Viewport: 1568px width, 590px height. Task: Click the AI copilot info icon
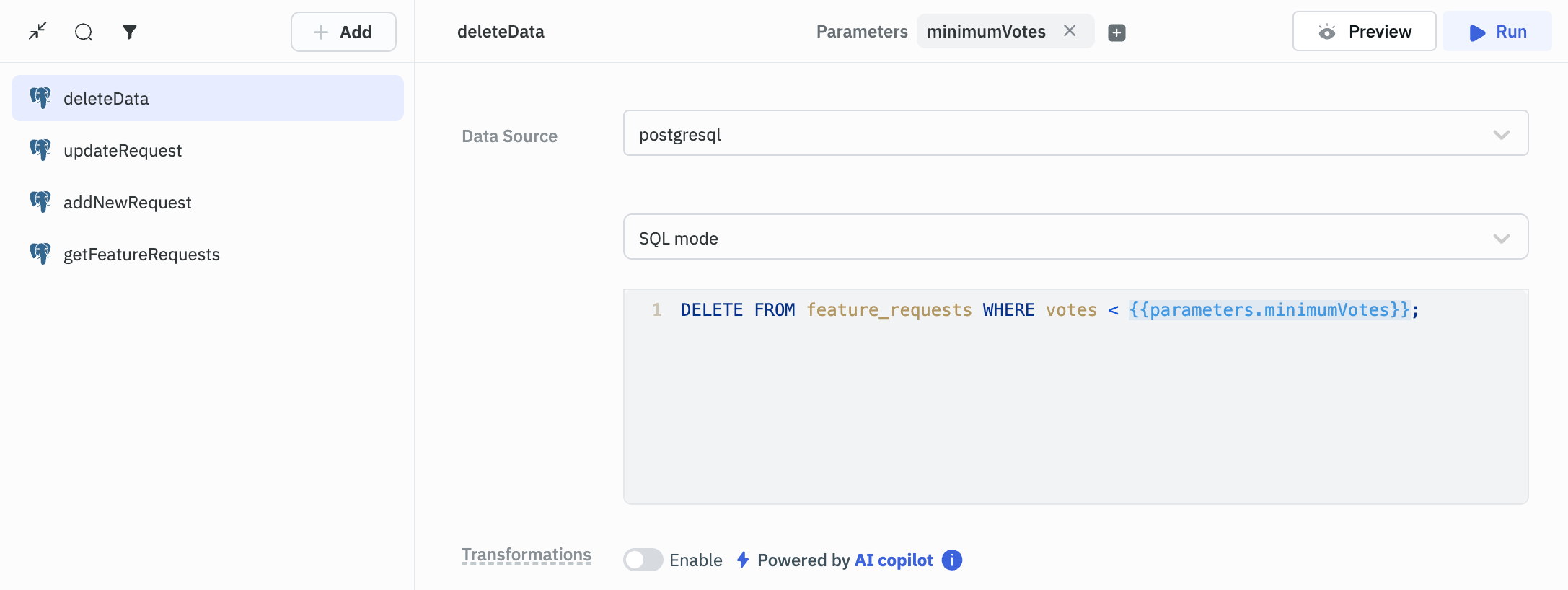pyautogui.click(x=952, y=560)
